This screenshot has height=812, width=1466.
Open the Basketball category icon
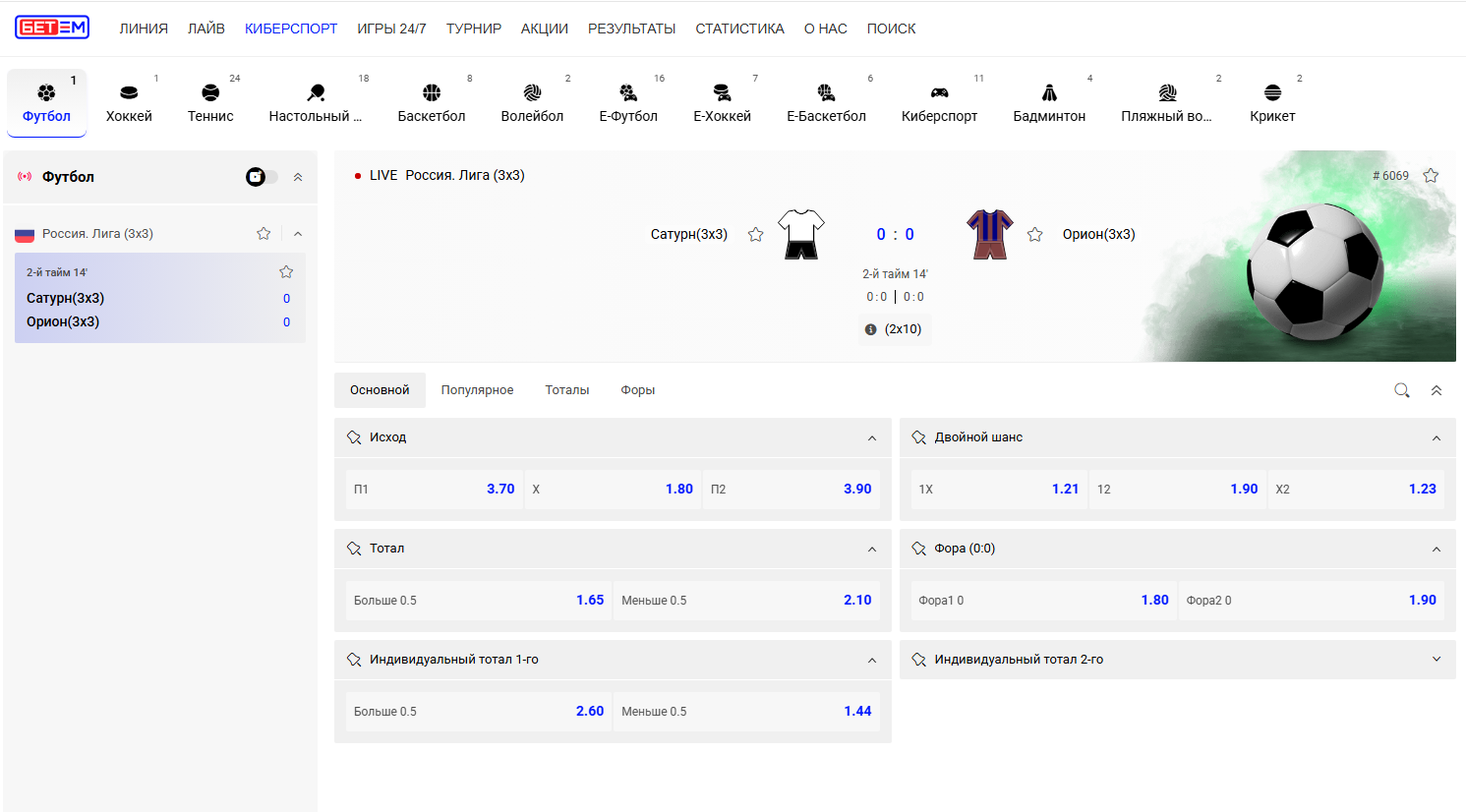[432, 92]
